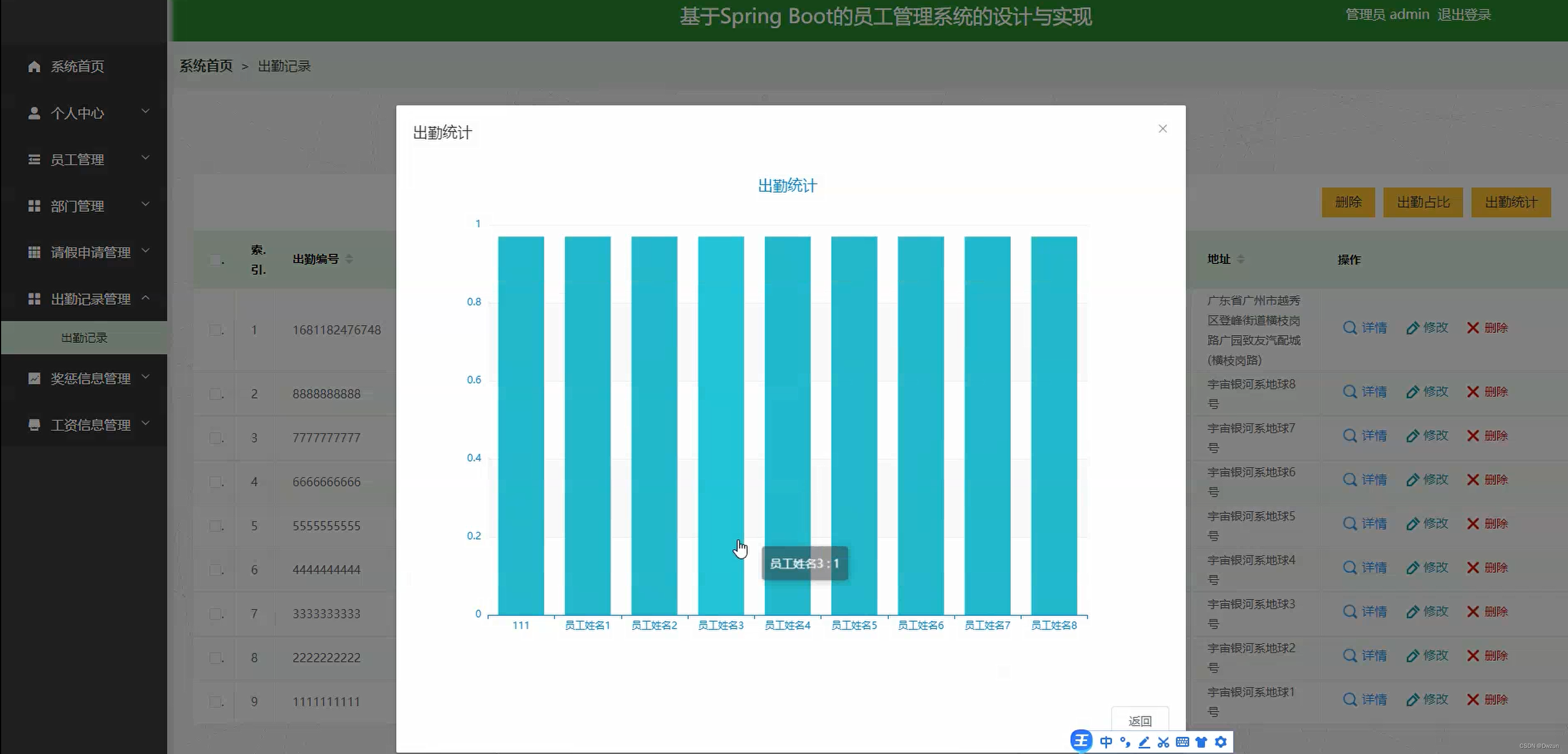Click the magnifier 详情 icon for 宇宙银河系地球6号 row
Screen dimensions: 1568x754
click(x=1350, y=480)
